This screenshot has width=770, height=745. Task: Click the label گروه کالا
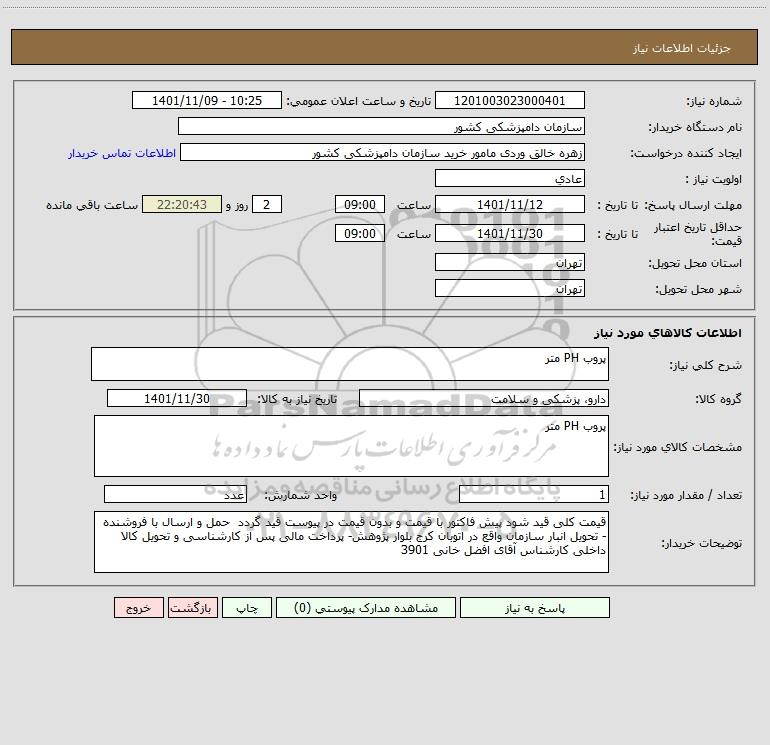click(x=718, y=399)
